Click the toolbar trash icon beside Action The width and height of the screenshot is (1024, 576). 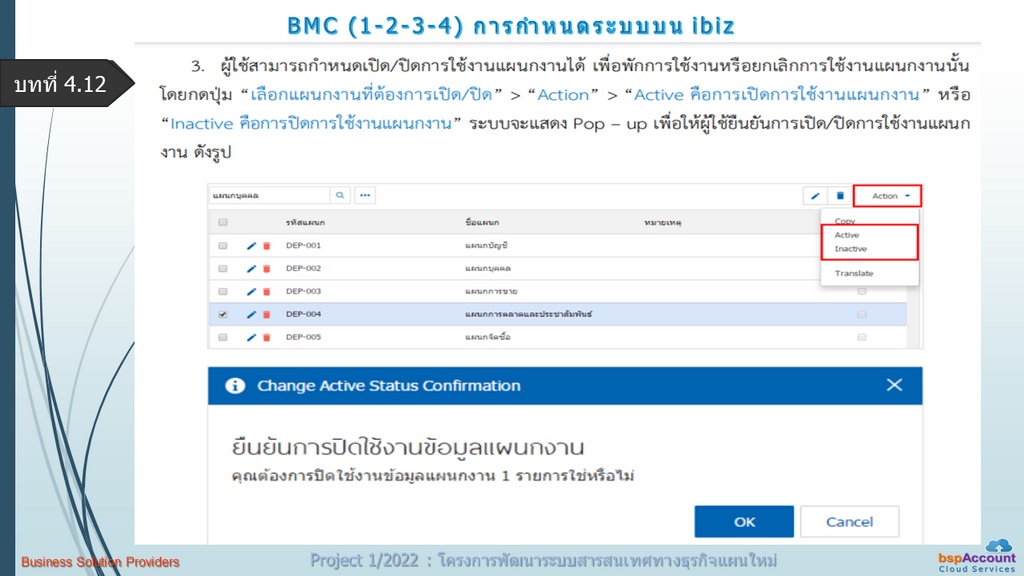[x=840, y=196]
